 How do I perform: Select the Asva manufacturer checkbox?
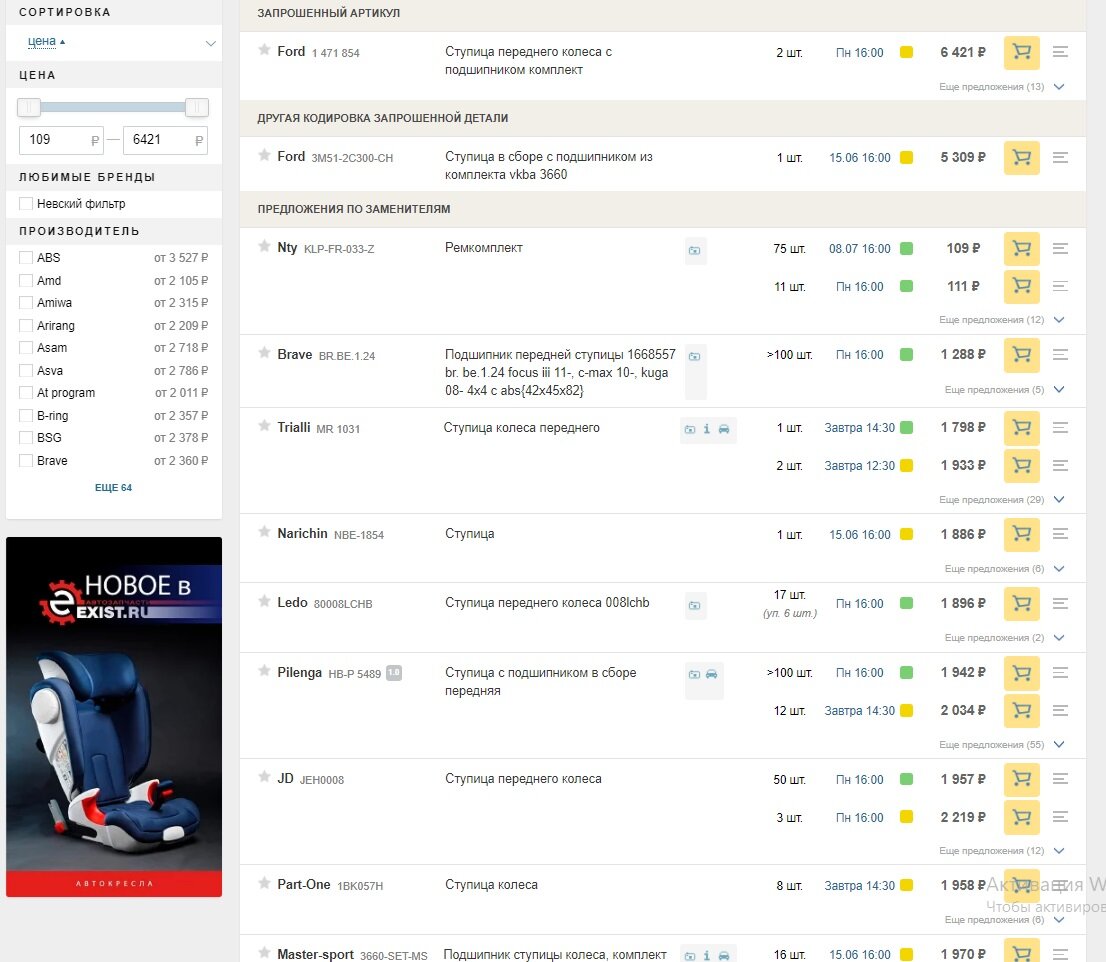pos(26,370)
